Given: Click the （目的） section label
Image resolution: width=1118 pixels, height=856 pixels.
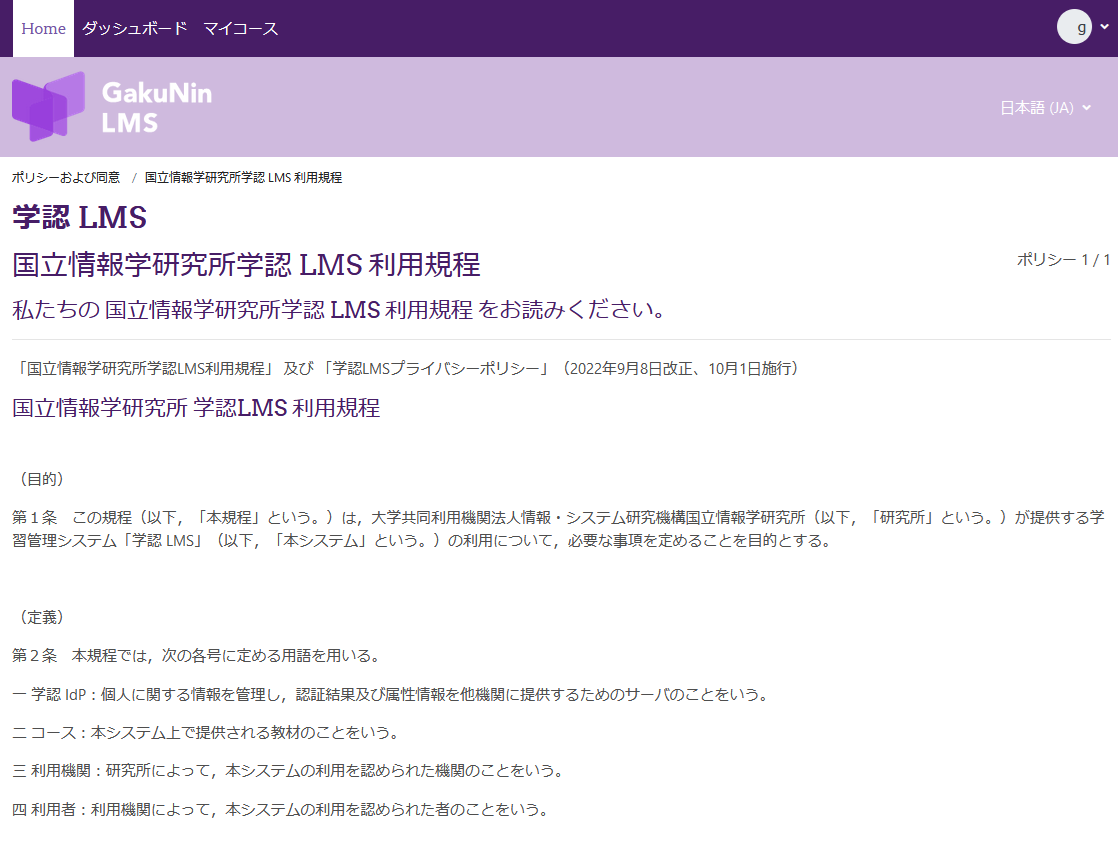Looking at the screenshot, I should [41, 479].
